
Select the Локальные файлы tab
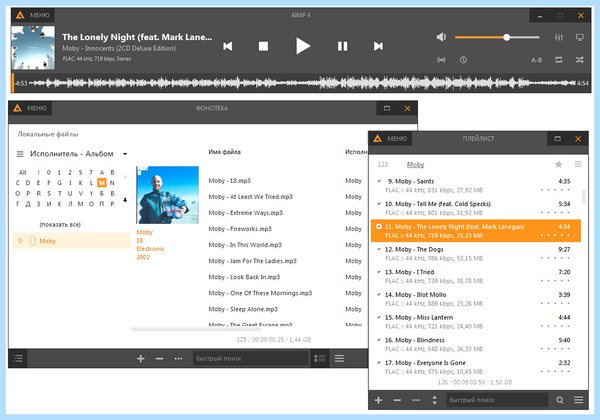pos(48,134)
